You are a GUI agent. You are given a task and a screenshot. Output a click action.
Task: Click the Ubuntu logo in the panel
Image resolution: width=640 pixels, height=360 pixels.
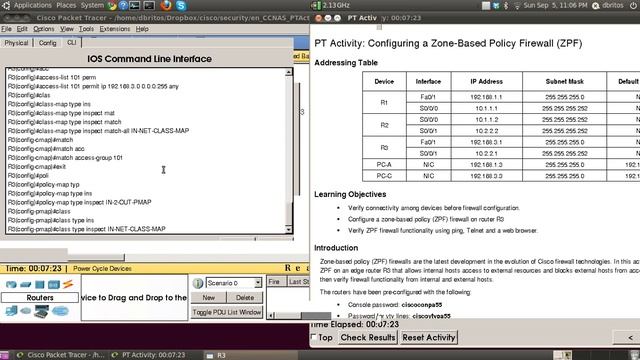6,6
